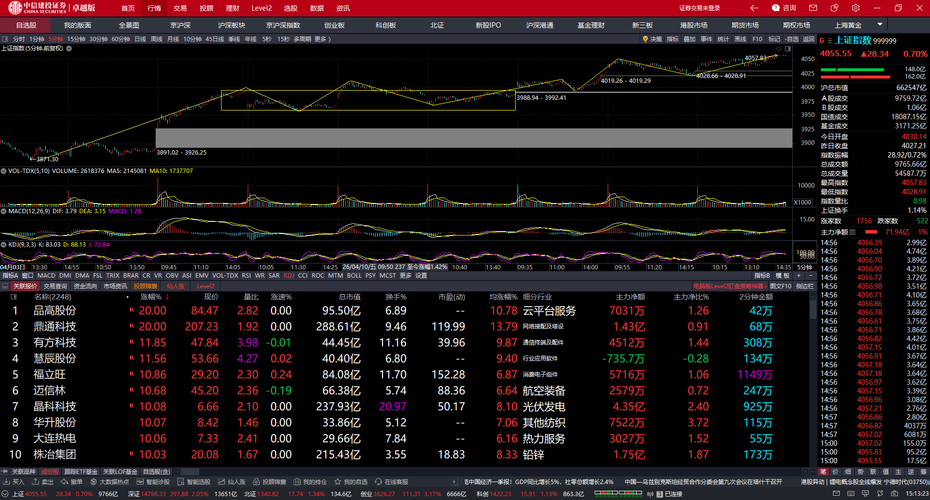Click the 叠加 overlay button
This screenshot has width=930, height=500.
pos(689,39)
